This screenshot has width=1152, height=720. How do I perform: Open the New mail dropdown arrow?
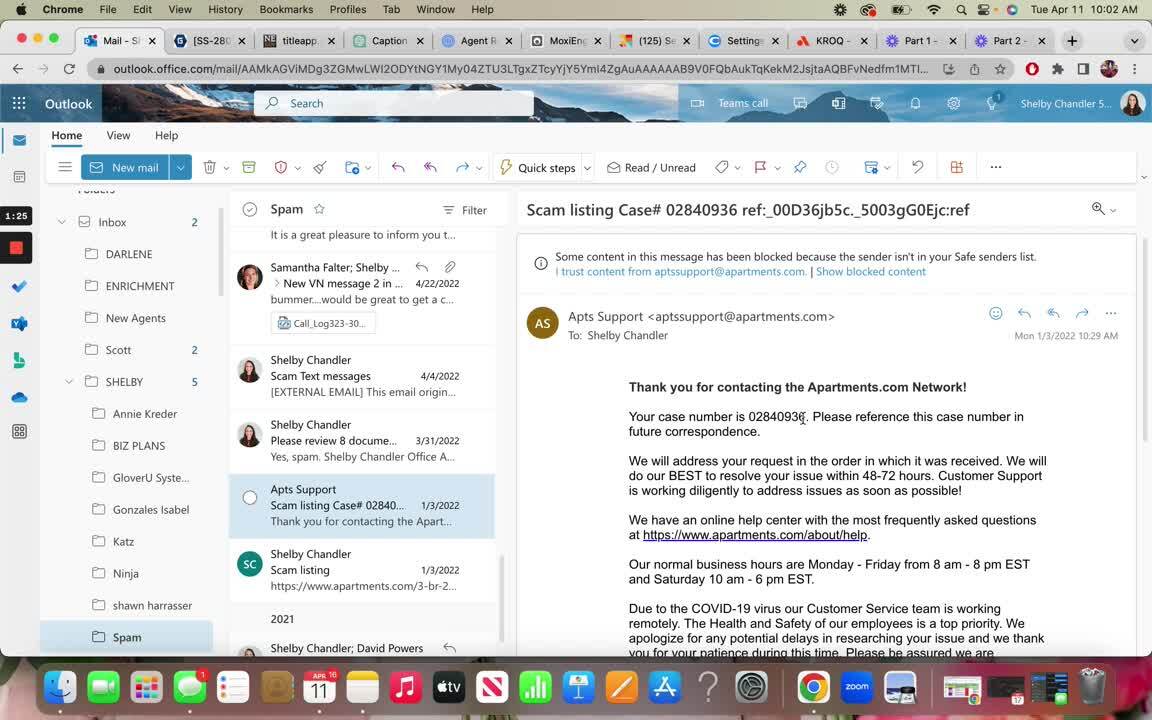coord(180,168)
